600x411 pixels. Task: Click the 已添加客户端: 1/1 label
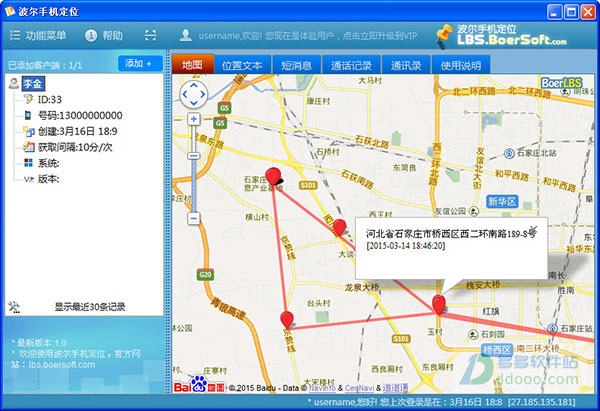pos(45,65)
